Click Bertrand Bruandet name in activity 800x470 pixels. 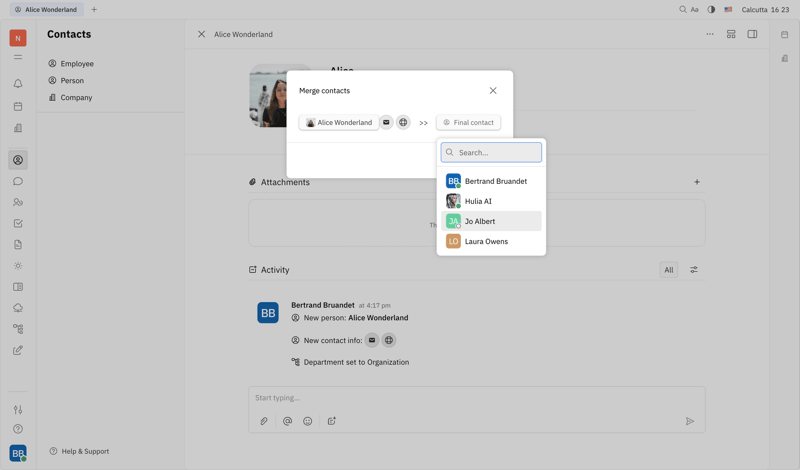[x=323, y=305]
